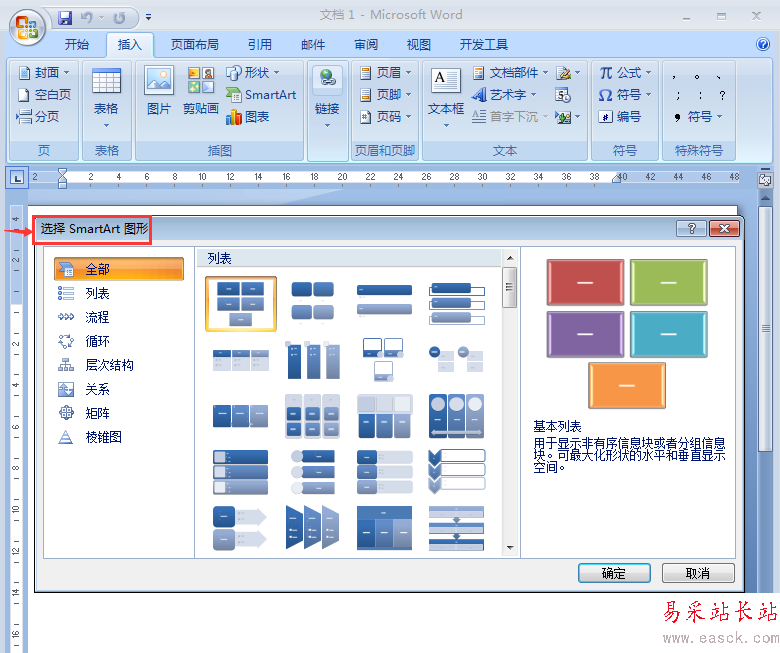Select the 列表 category
The image size is (780, 653).
[x=119, y=293]
